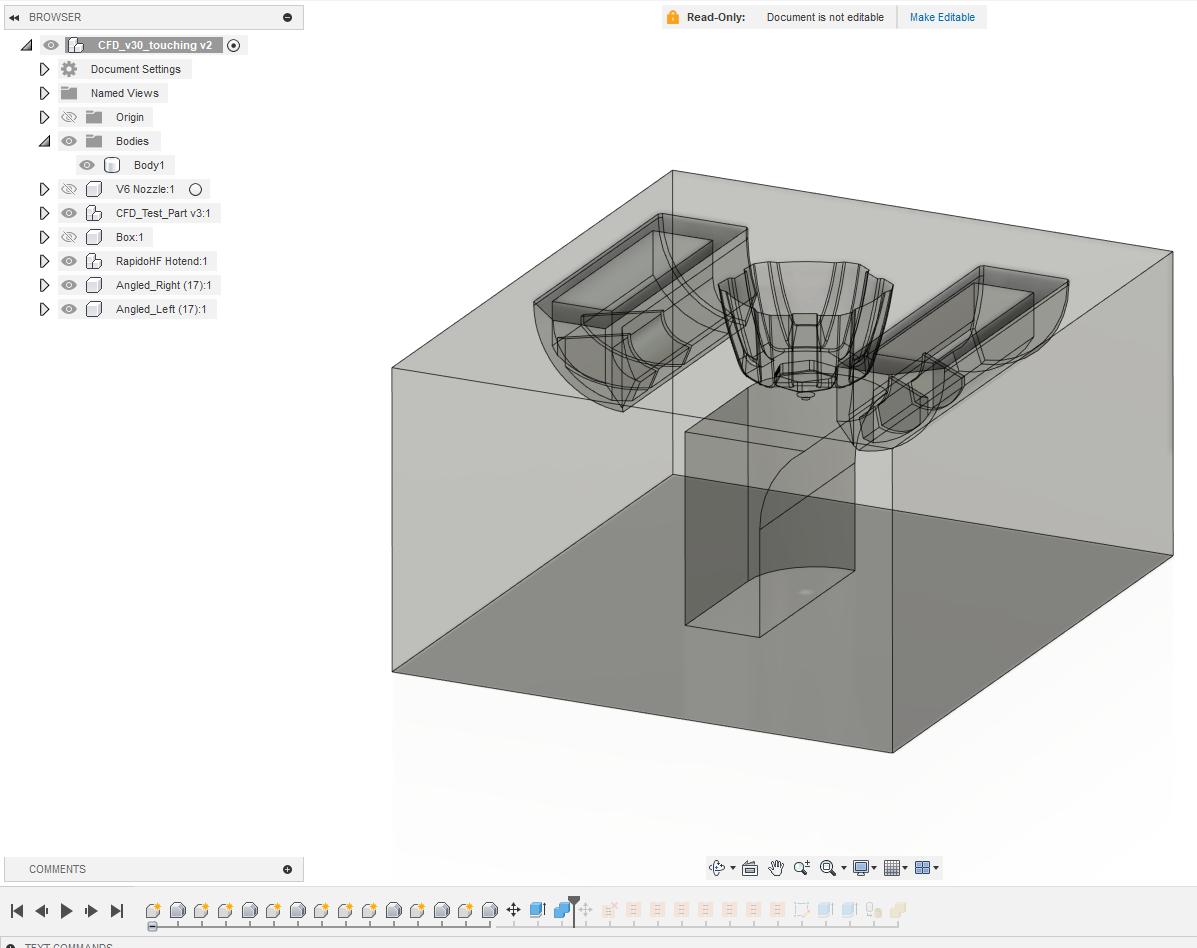The height and width of the screenshot is (948, 1197).
Task: Click the Look At camera icon
Action: point(750,868)
